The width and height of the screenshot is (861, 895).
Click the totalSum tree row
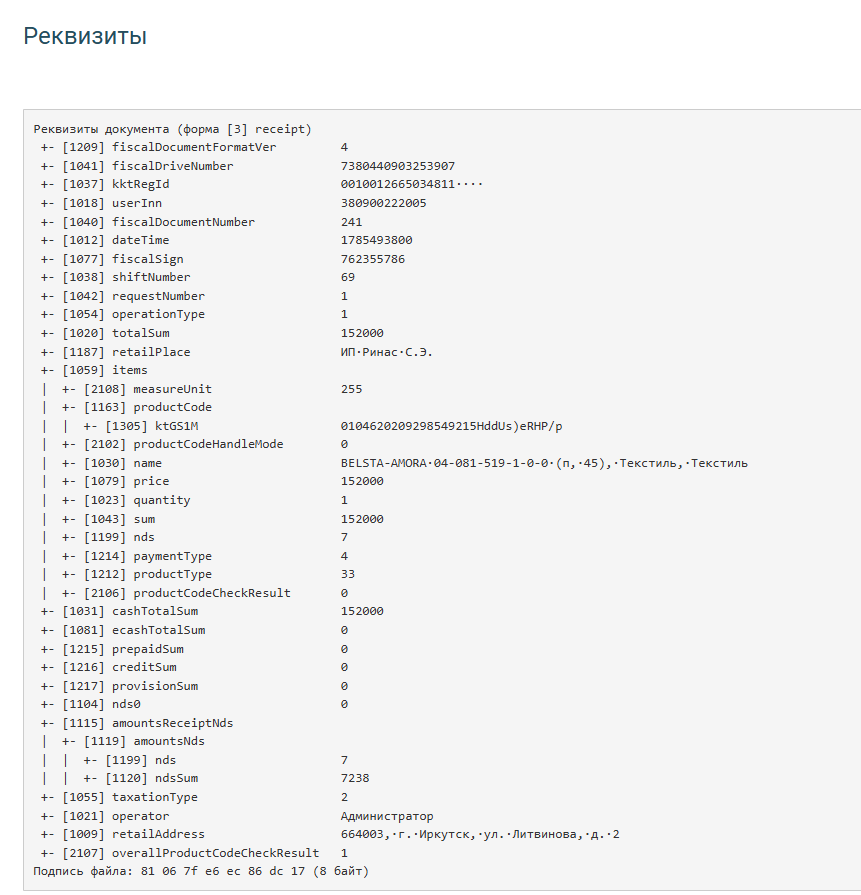(212, 333)
